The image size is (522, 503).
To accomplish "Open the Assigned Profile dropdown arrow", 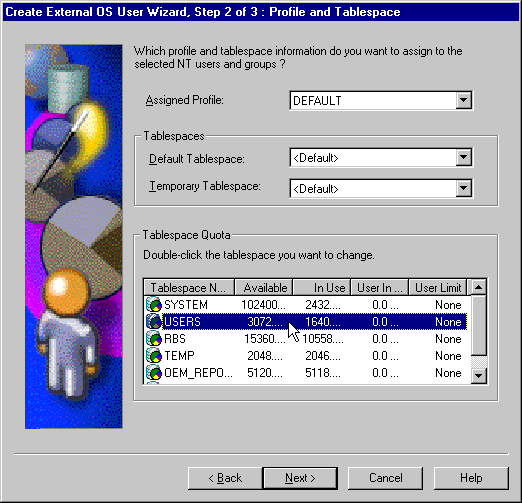I will [x=463, y=100].
